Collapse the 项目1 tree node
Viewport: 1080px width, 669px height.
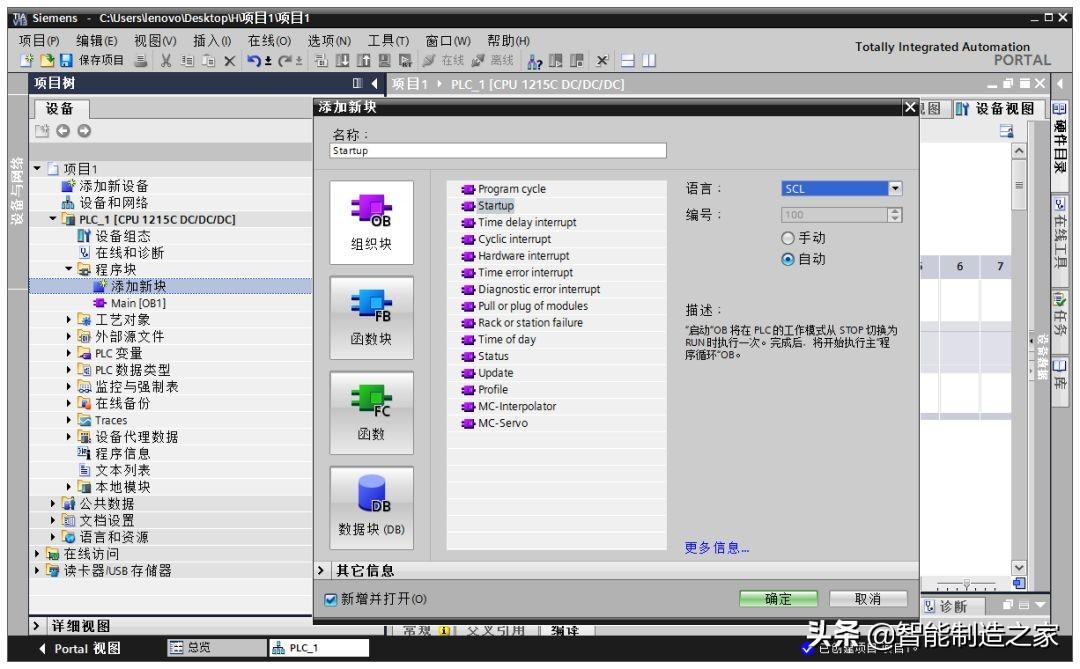pos(38,168)
